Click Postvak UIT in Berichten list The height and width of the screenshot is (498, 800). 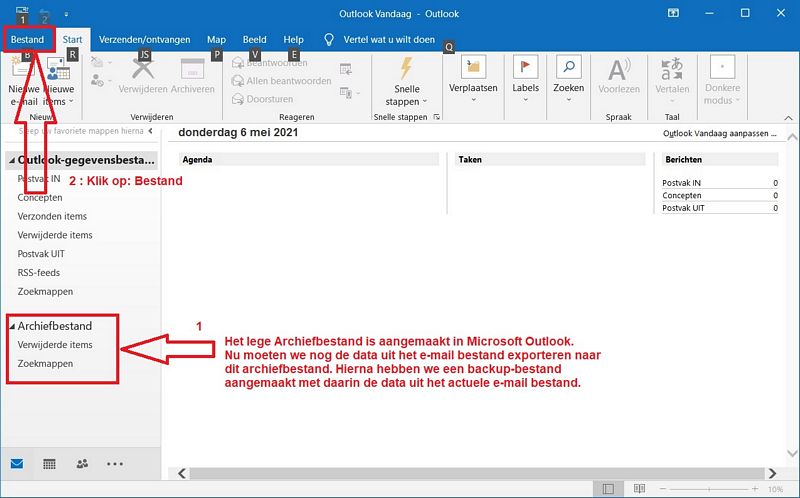683,208
